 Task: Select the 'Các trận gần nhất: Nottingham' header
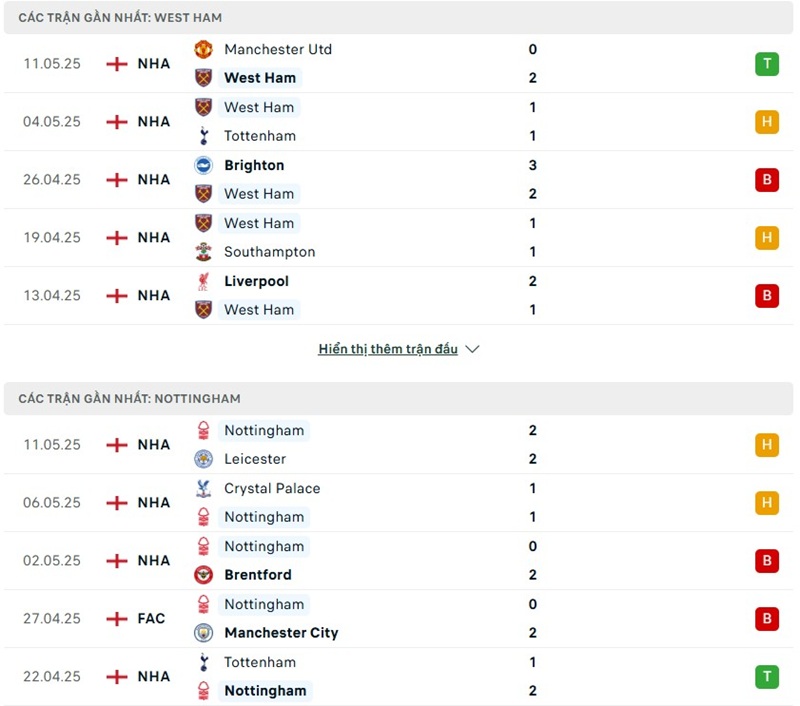(x=129, y=398)
